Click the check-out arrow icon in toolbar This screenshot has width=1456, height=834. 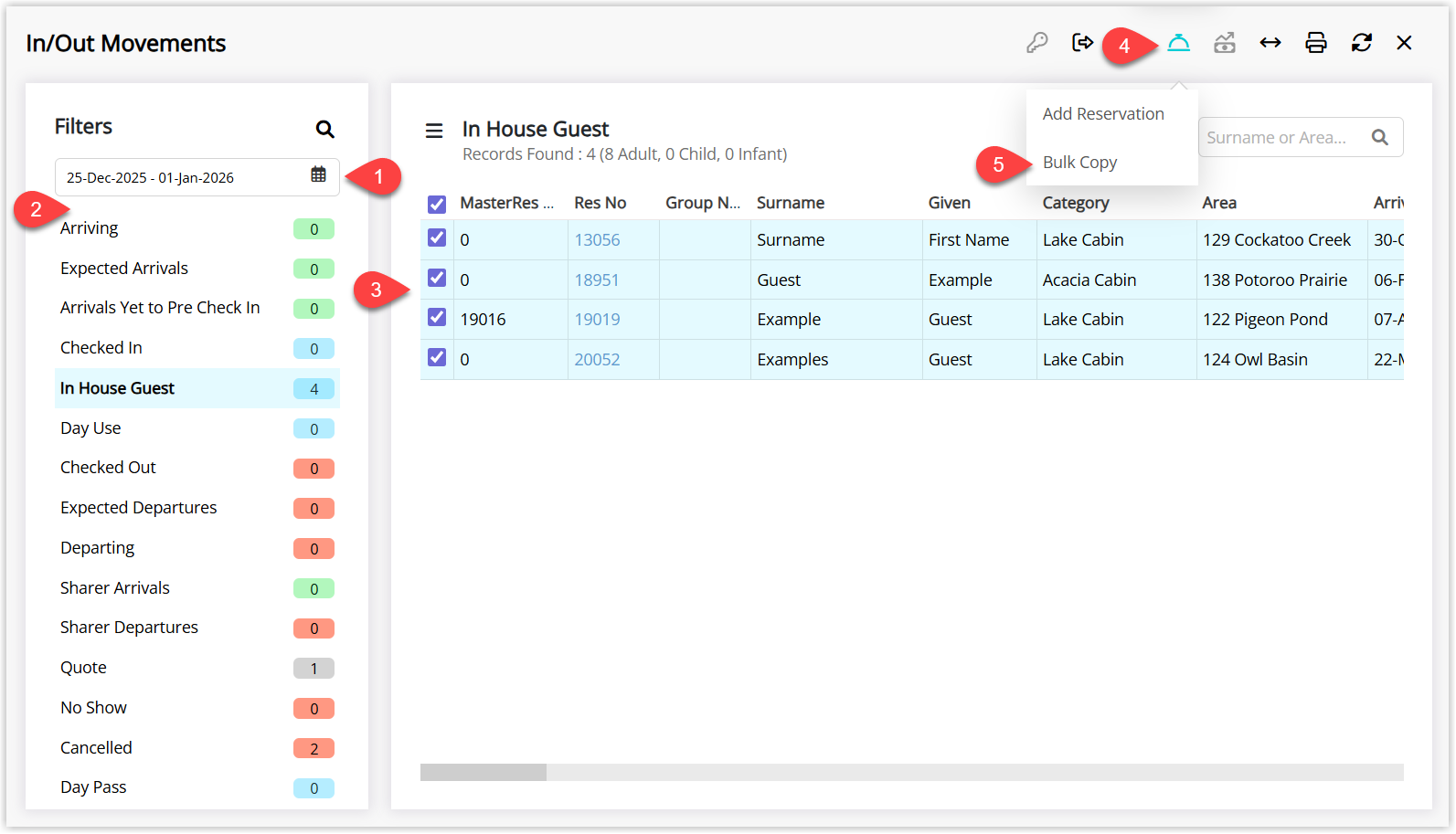(1083, 43)
